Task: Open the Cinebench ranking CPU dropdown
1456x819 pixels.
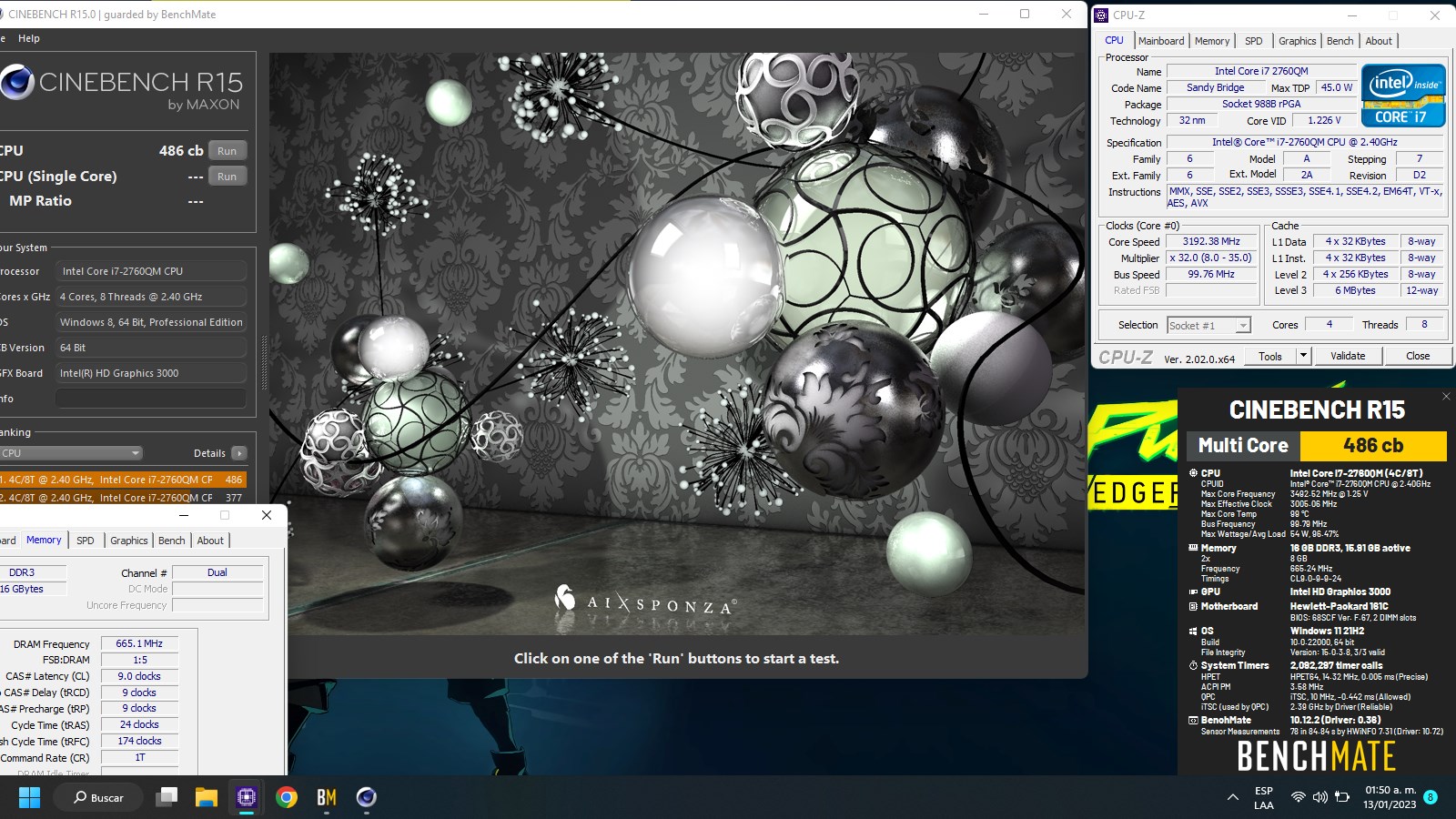Action: coord(71,453)
